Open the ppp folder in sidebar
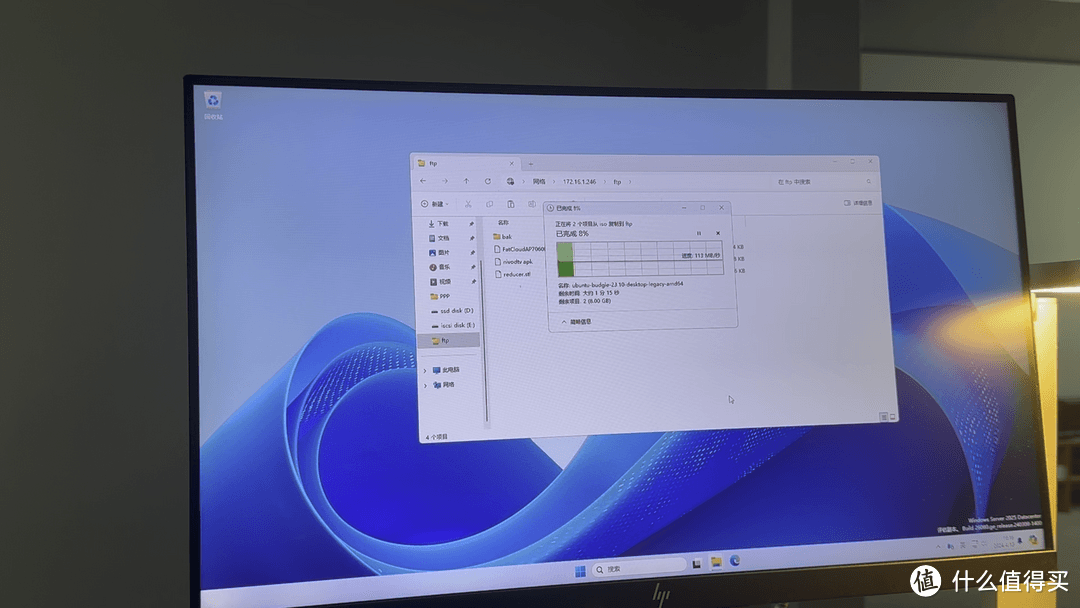Image resolution: width=1080 pixels, height=608 pixels. point(440,296)
